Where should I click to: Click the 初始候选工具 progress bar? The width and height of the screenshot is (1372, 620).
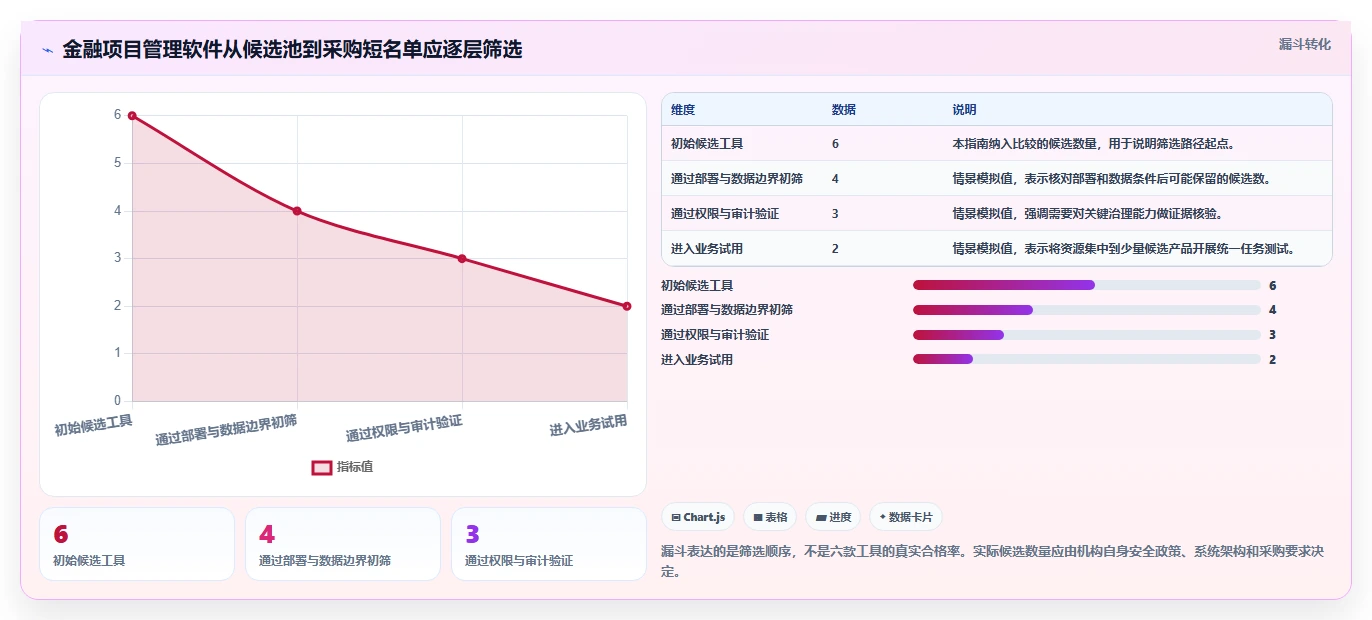coord(1087,285)
